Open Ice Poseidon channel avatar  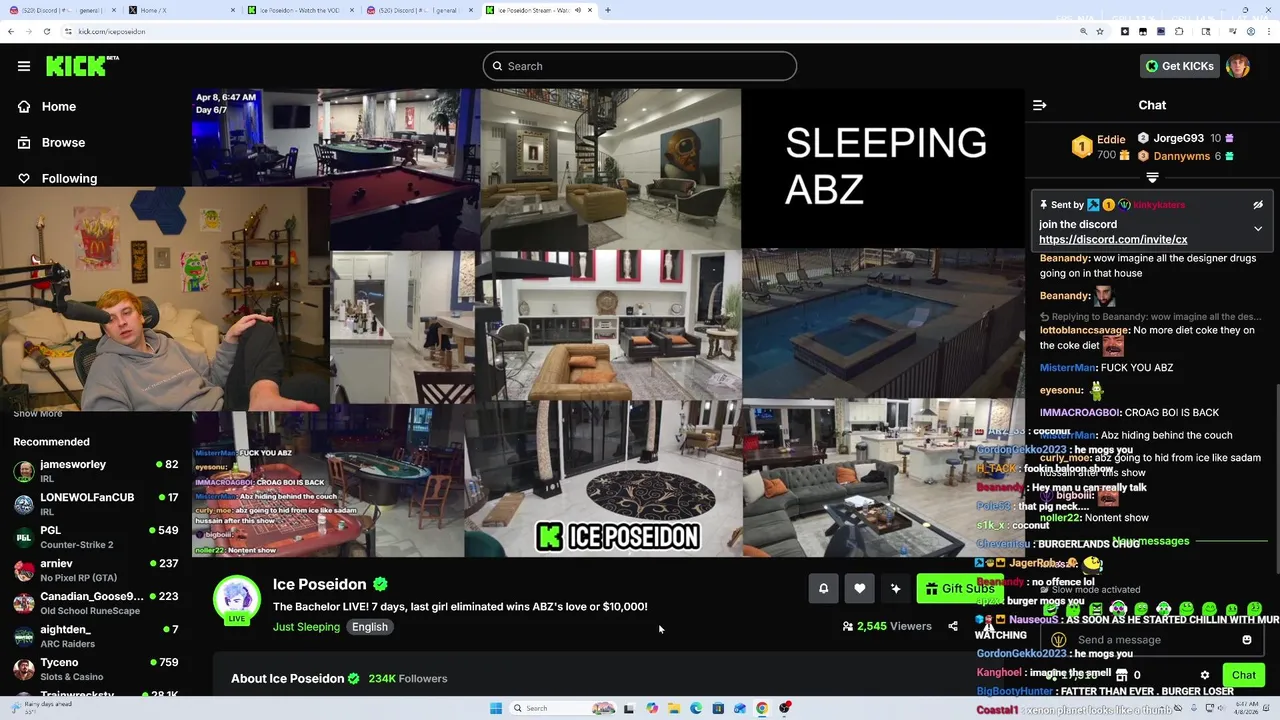pyautogui.click(x=237, y=599)
